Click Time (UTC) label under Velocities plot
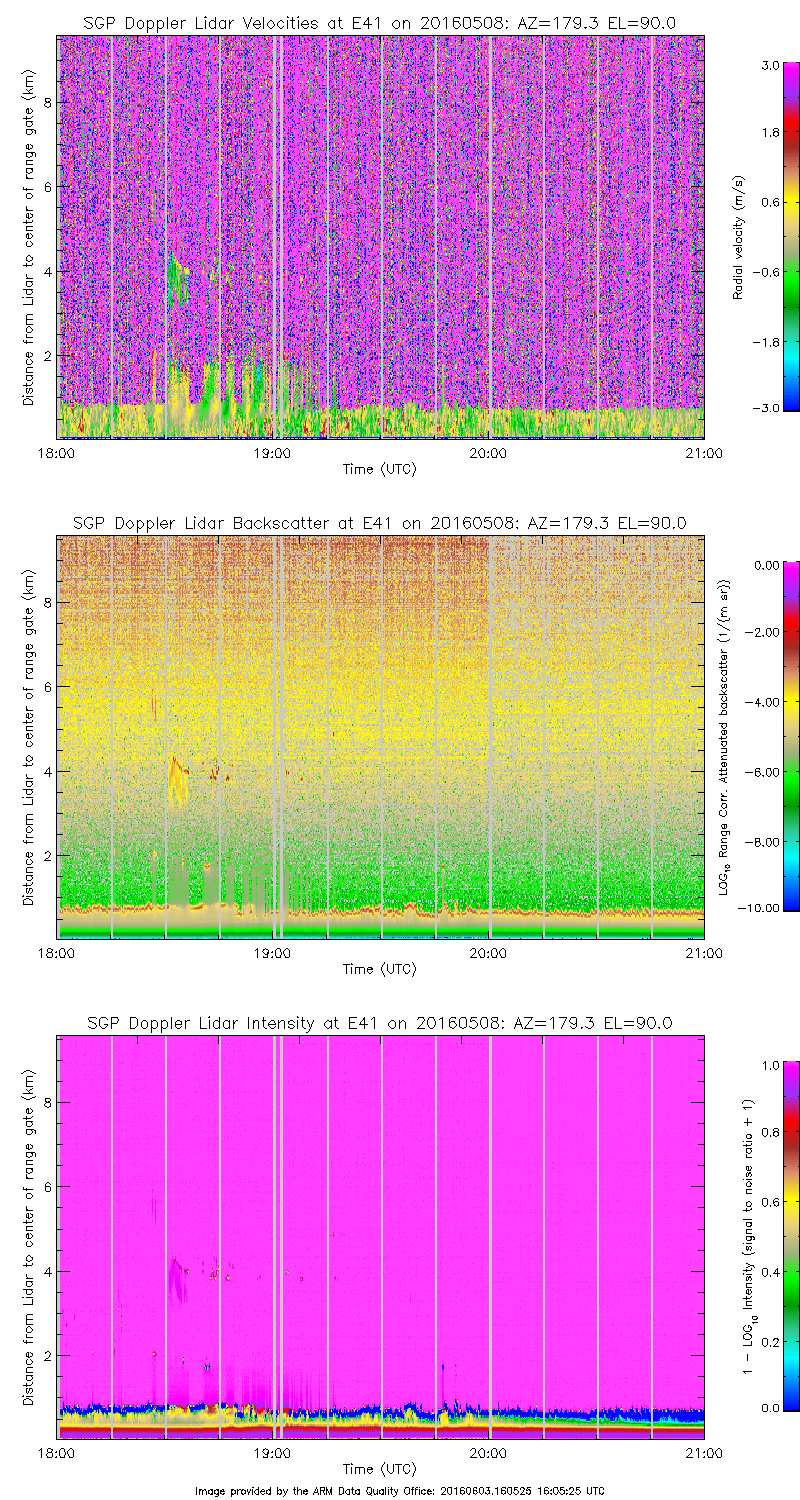The width and height of the screenshot is (800, 1500). (380, 468)
